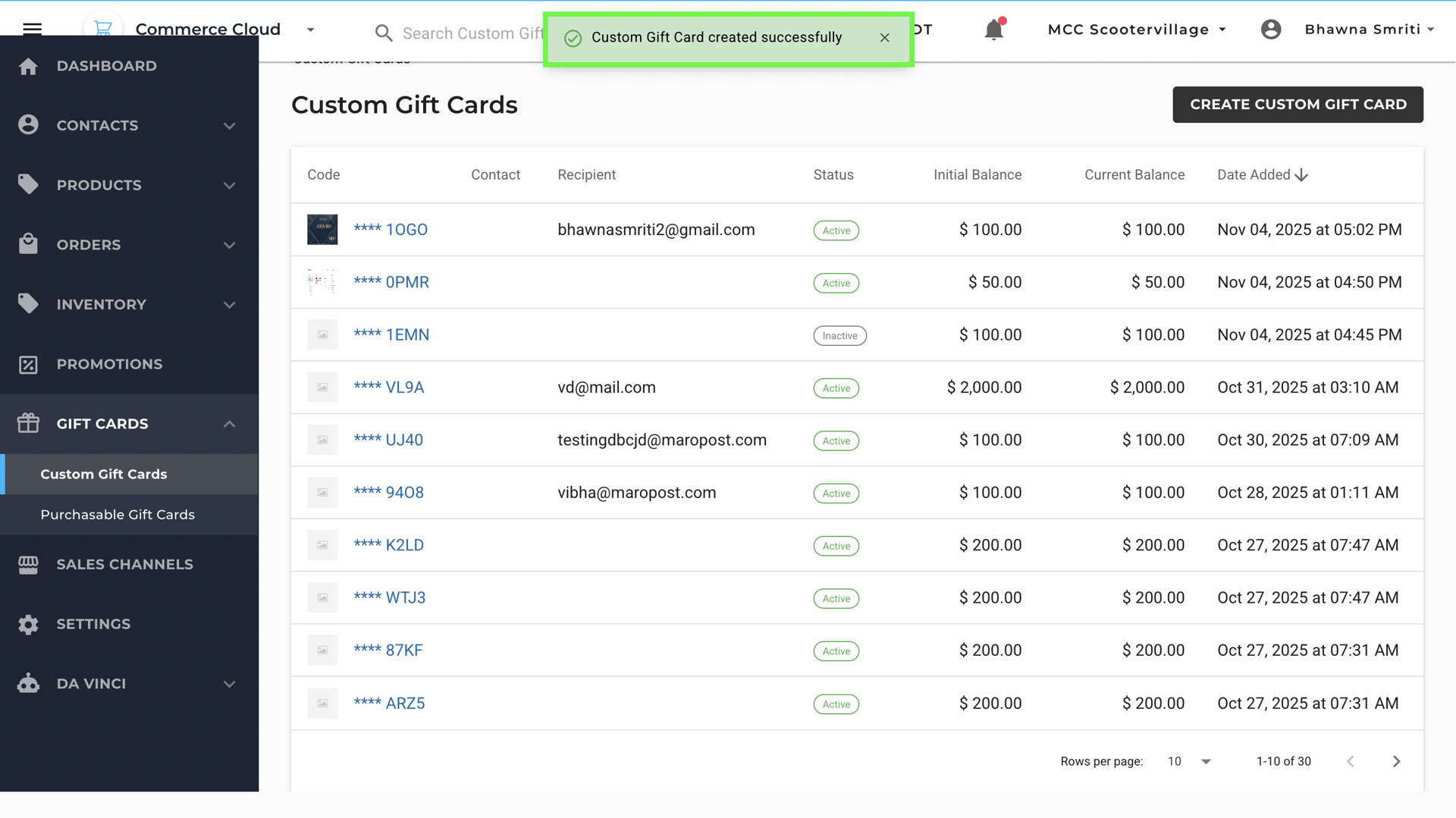
Task: Expand the Products sidebar section
Action: pyautogui.click(x=229, y=186)
